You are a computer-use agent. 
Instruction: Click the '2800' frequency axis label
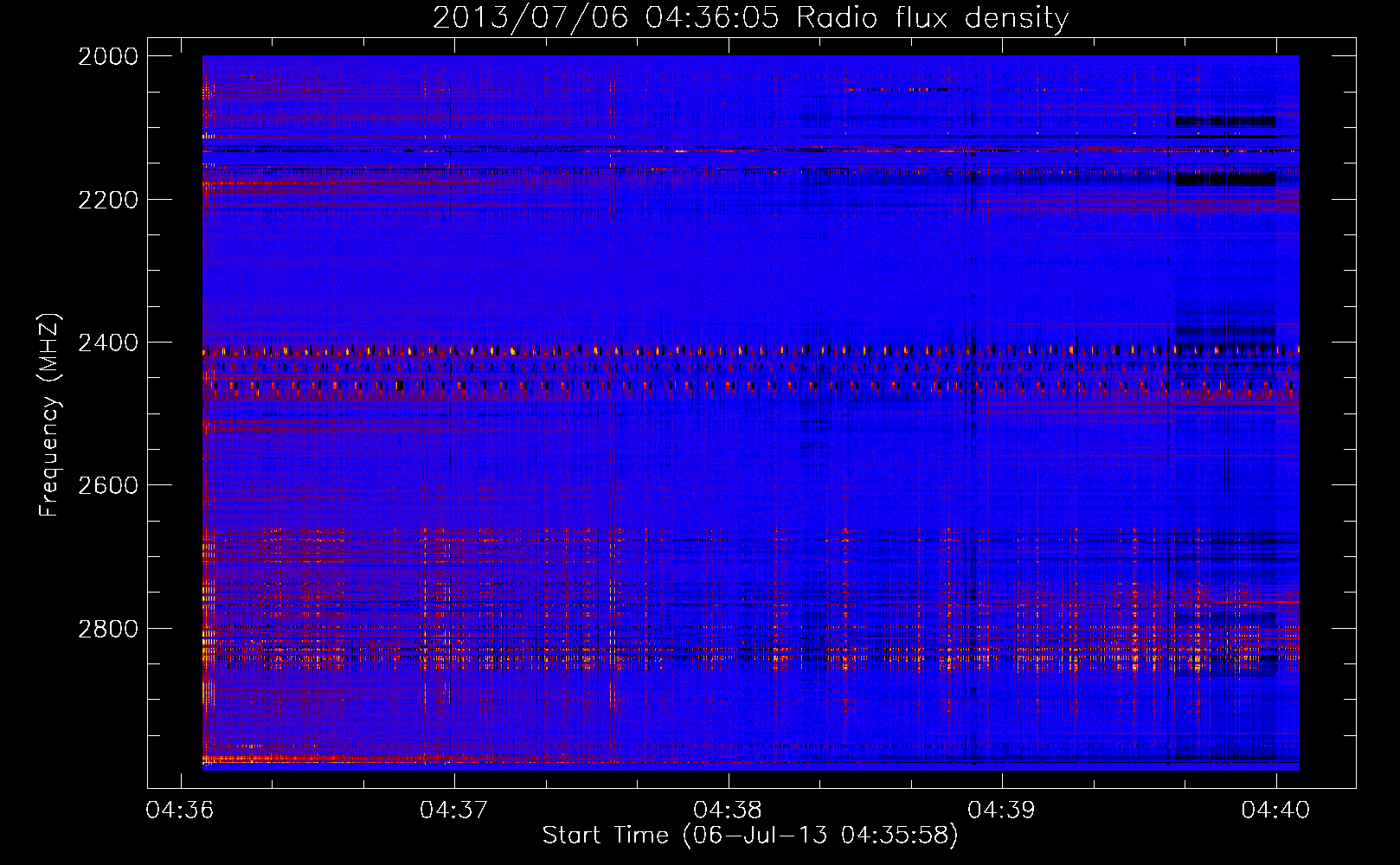108,628
